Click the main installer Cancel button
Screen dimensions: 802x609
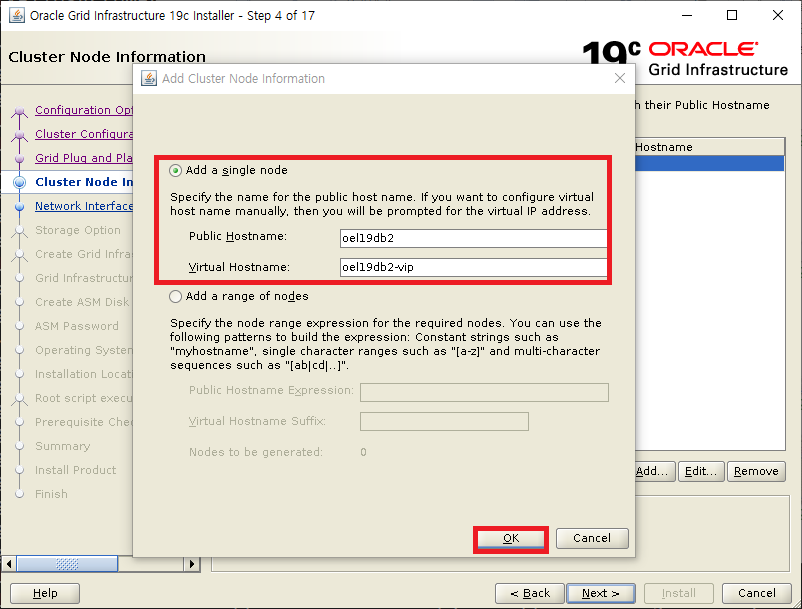click(756, 594)
